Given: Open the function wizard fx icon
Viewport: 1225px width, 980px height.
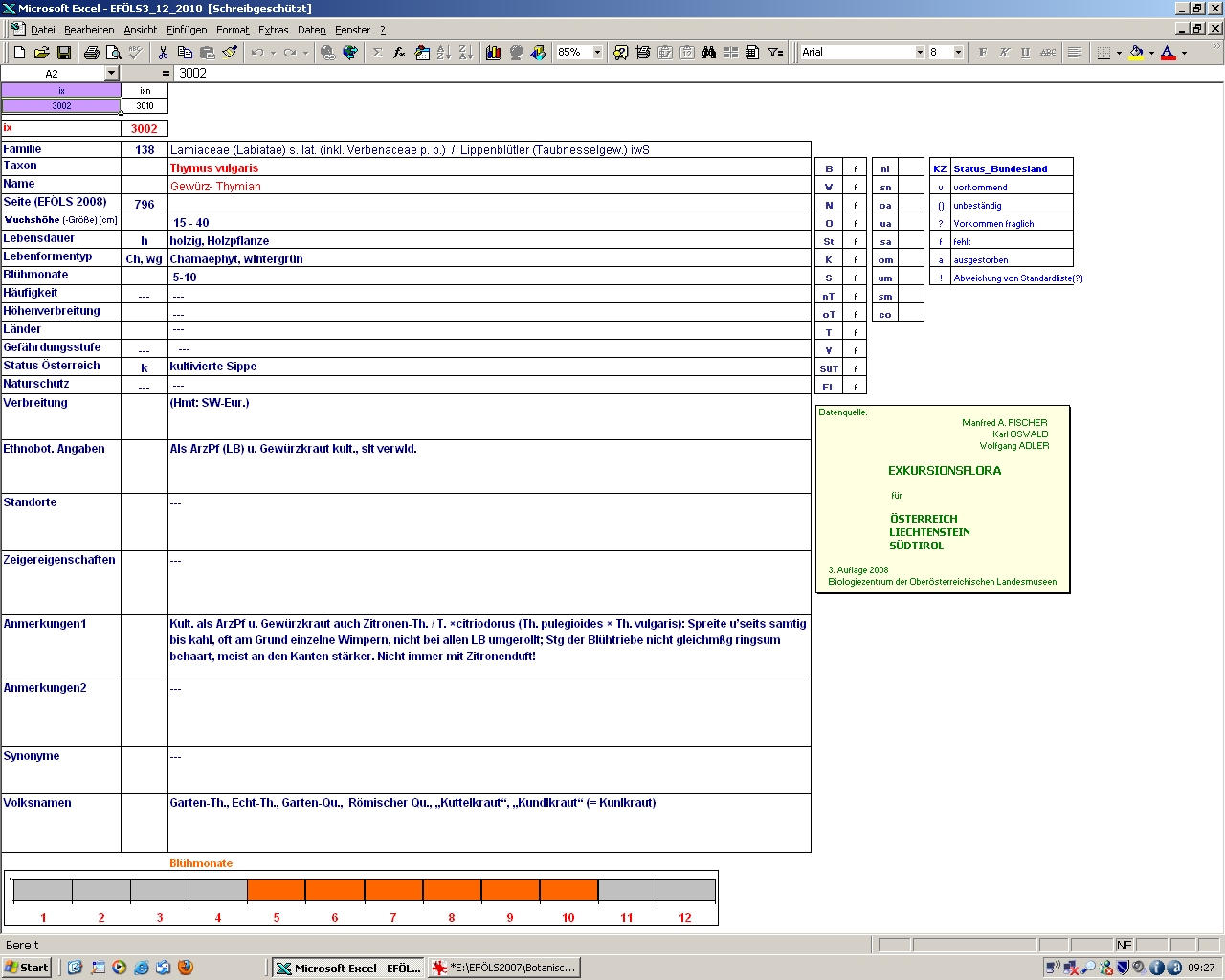Looking at the screenshot, I should [400, 53].
